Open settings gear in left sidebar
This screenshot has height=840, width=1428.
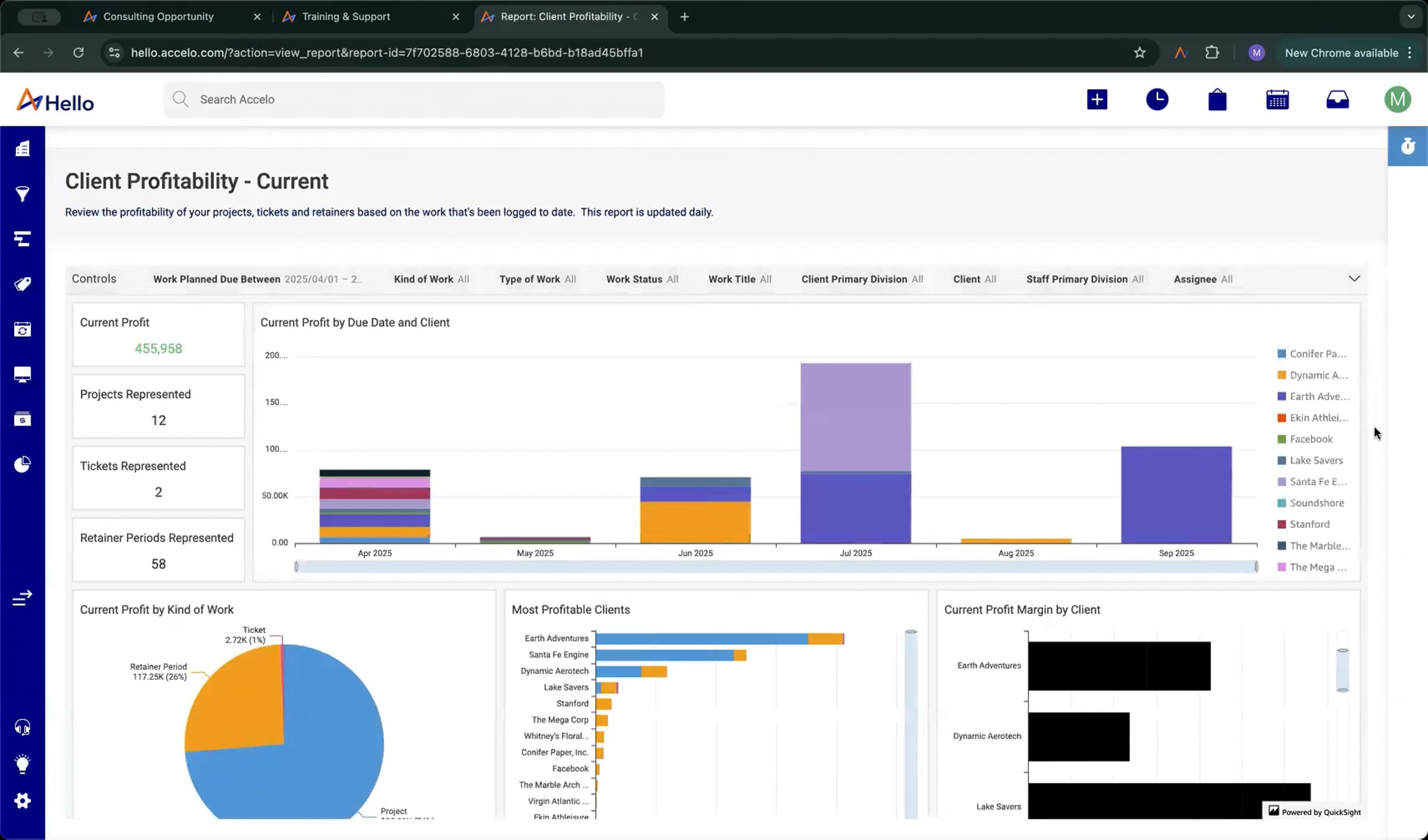[x=22, y=801]
